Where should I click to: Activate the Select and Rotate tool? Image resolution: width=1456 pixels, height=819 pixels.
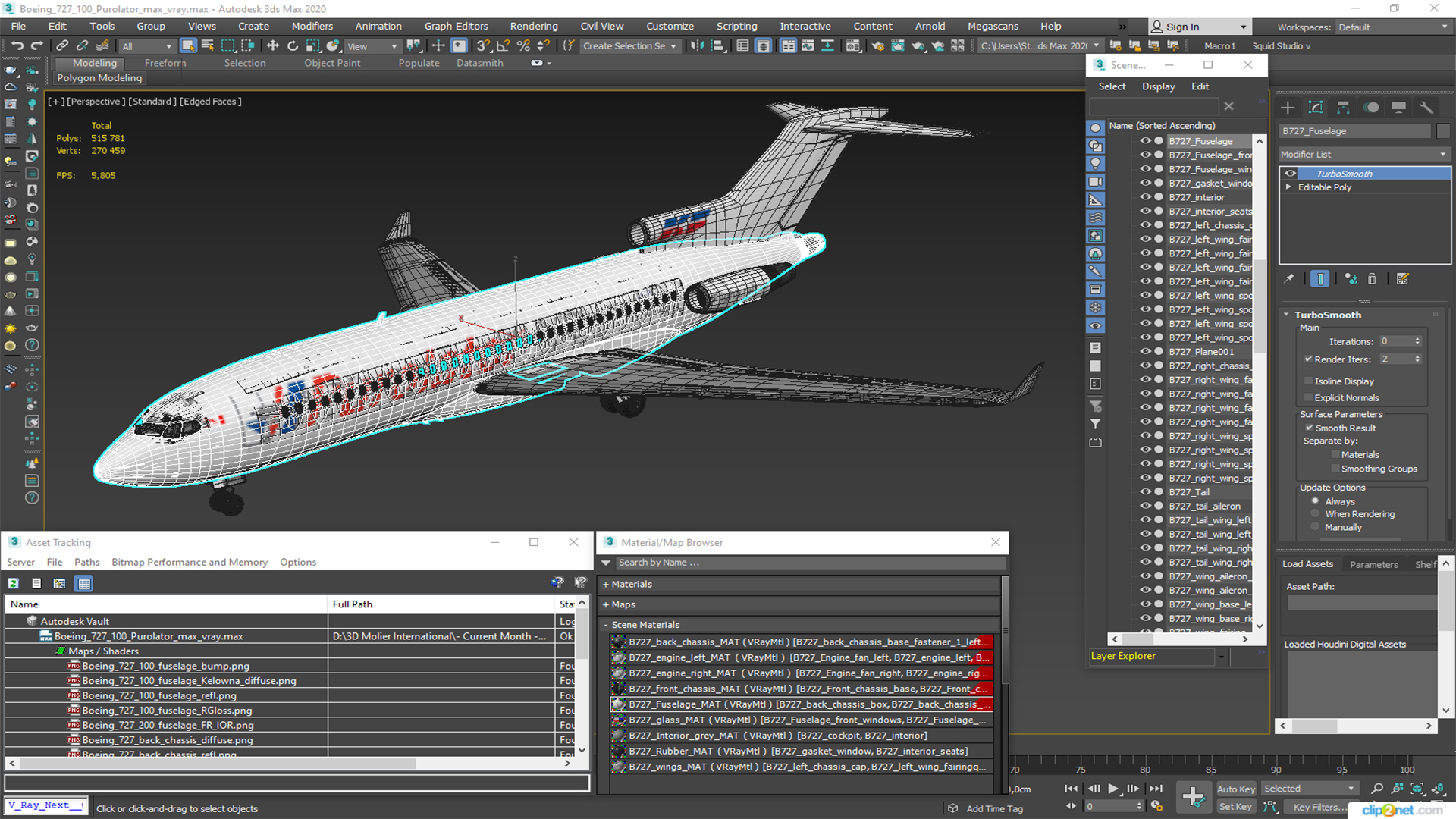tap(293, 46)
